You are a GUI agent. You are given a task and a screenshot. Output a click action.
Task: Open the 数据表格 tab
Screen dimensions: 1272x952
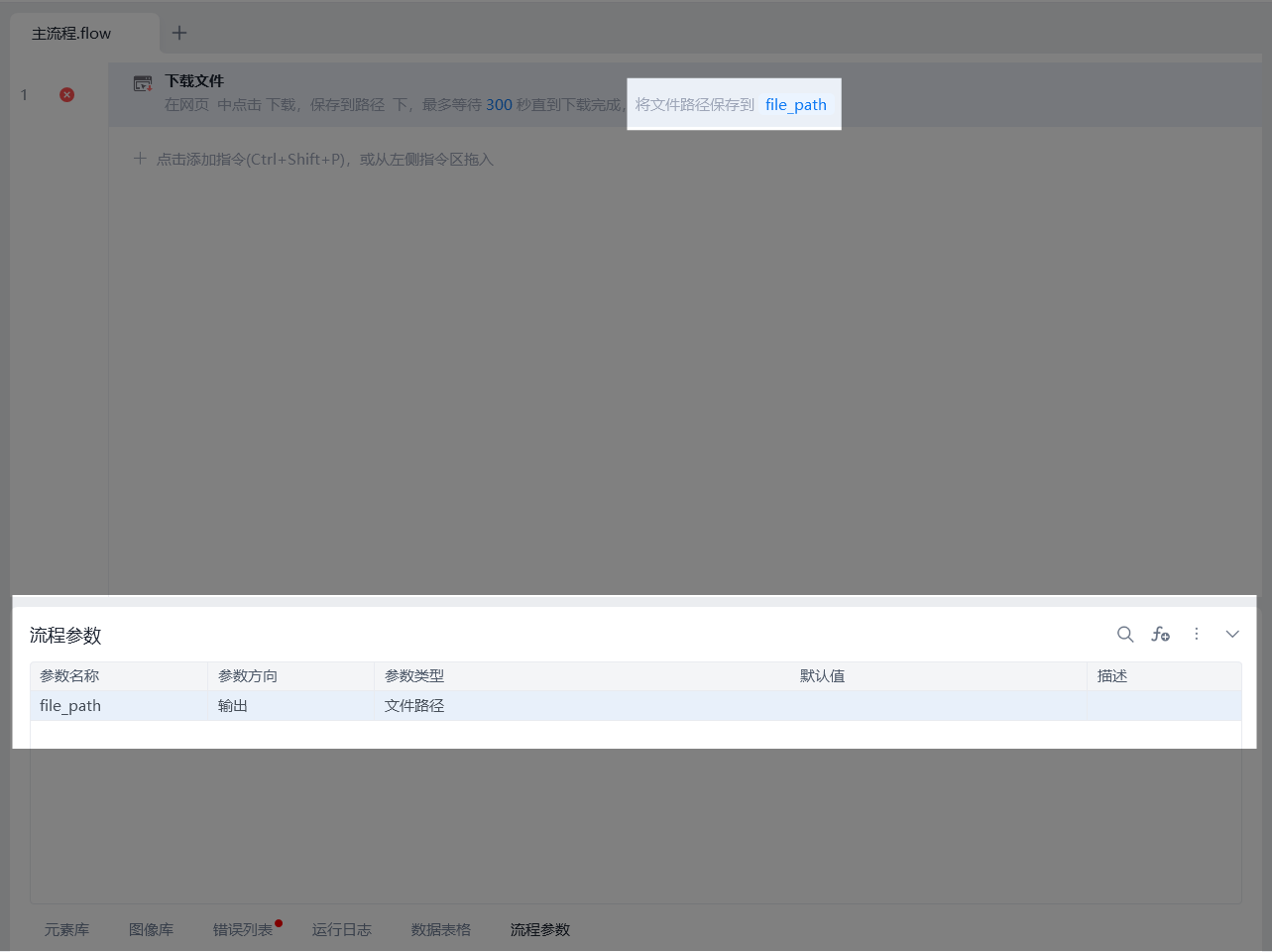pyautogui.click(x=441, y=930)
